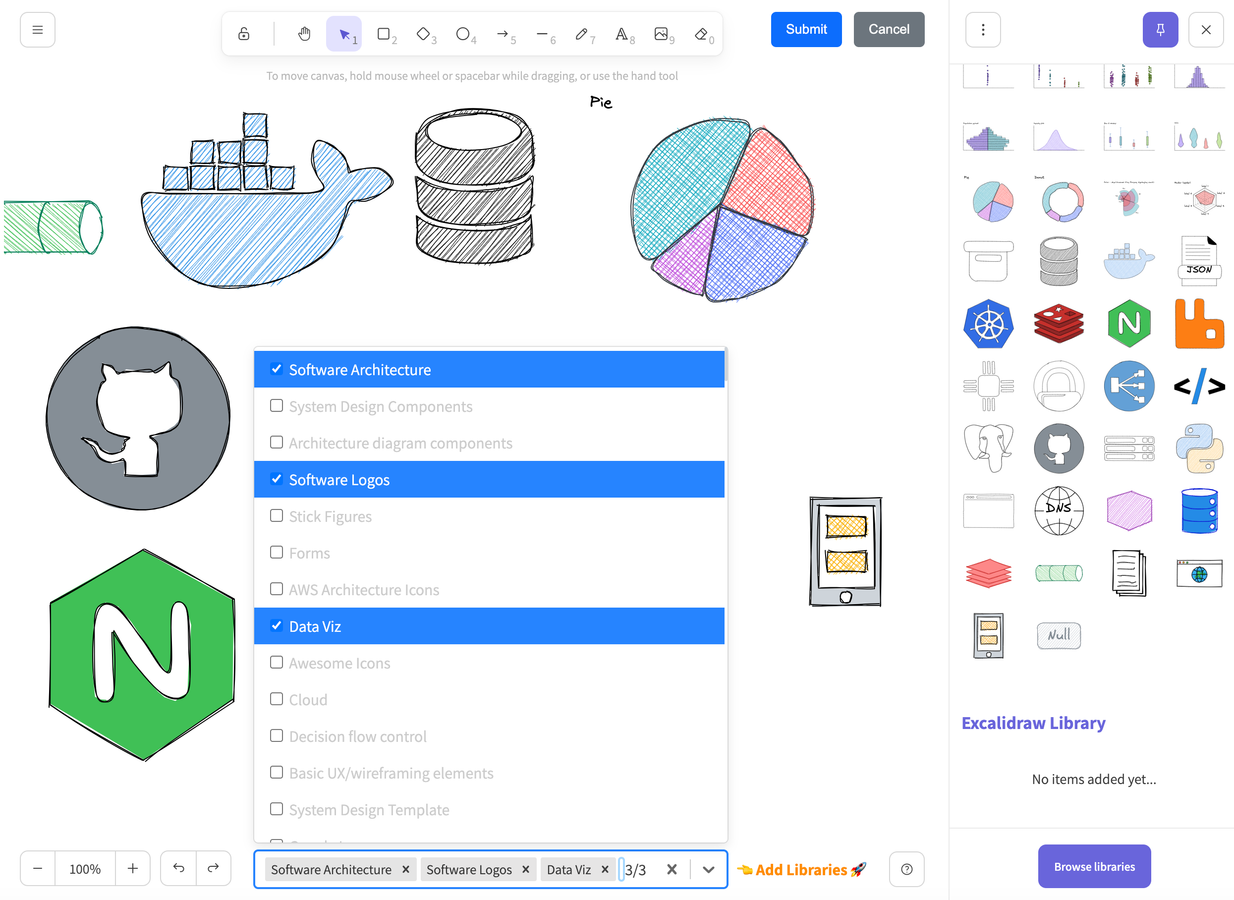Add the PostgreSQL elephant library item
The width and height of the screenshot is (1234, 900).
(x=988, y=447)
